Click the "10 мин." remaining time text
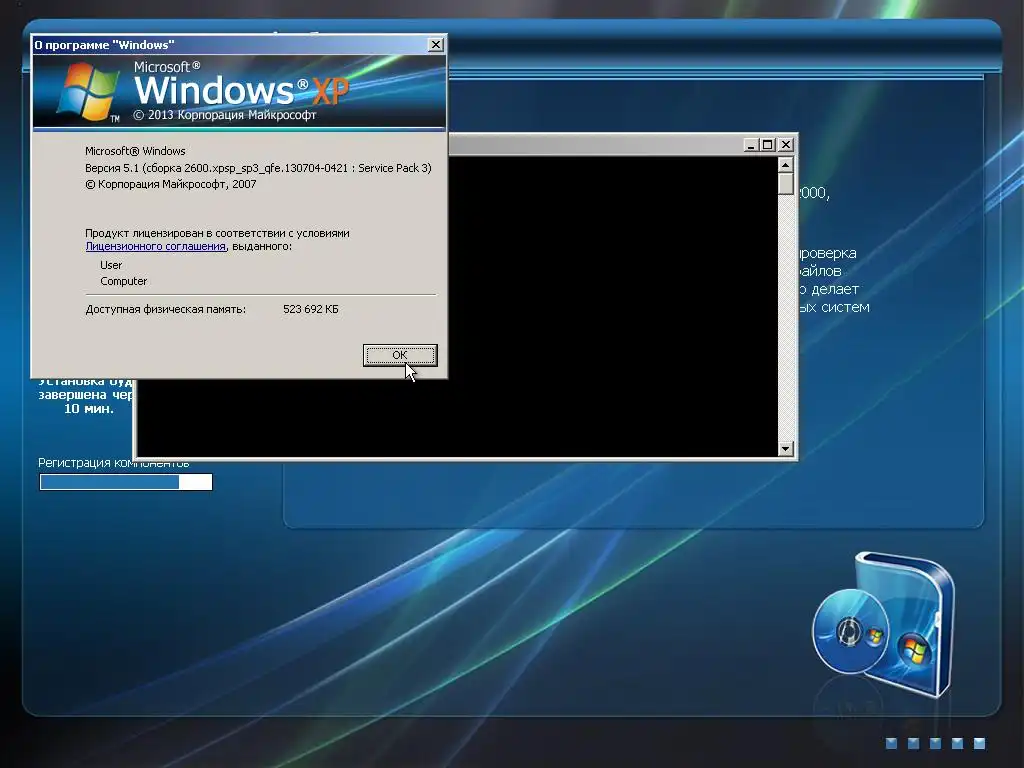The image size is (1024, 768). pos(89,409)
